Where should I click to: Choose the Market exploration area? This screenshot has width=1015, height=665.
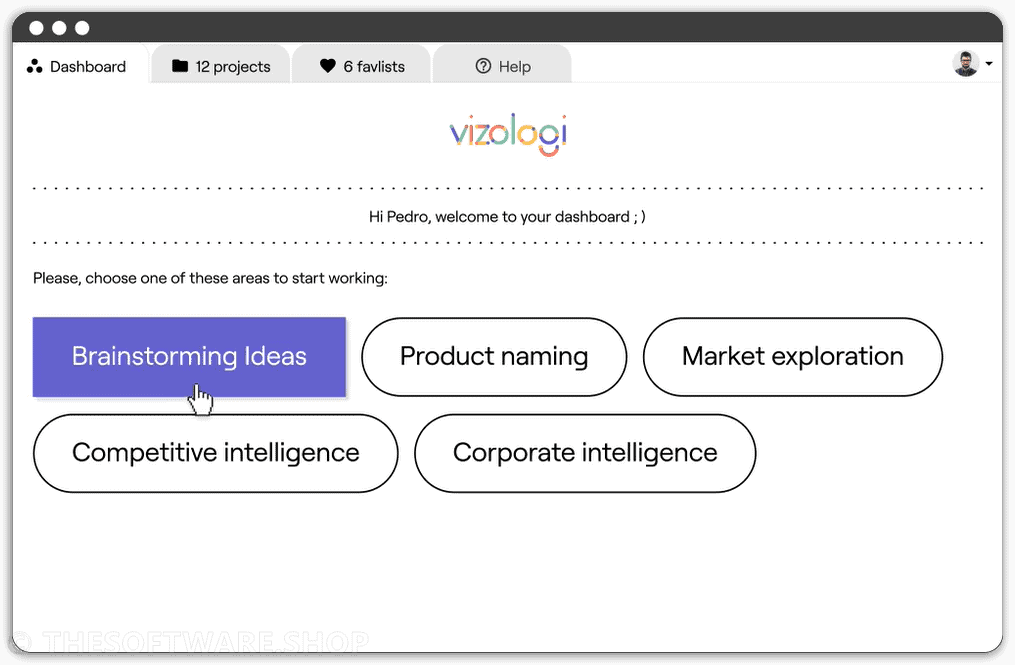(x=792, y=357)
